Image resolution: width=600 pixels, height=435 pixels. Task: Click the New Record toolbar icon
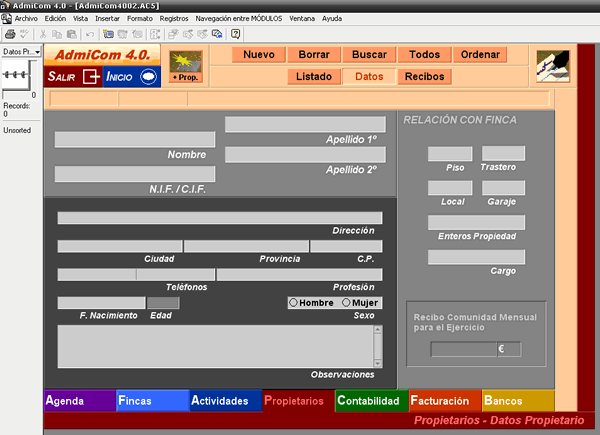coord(108,34)
